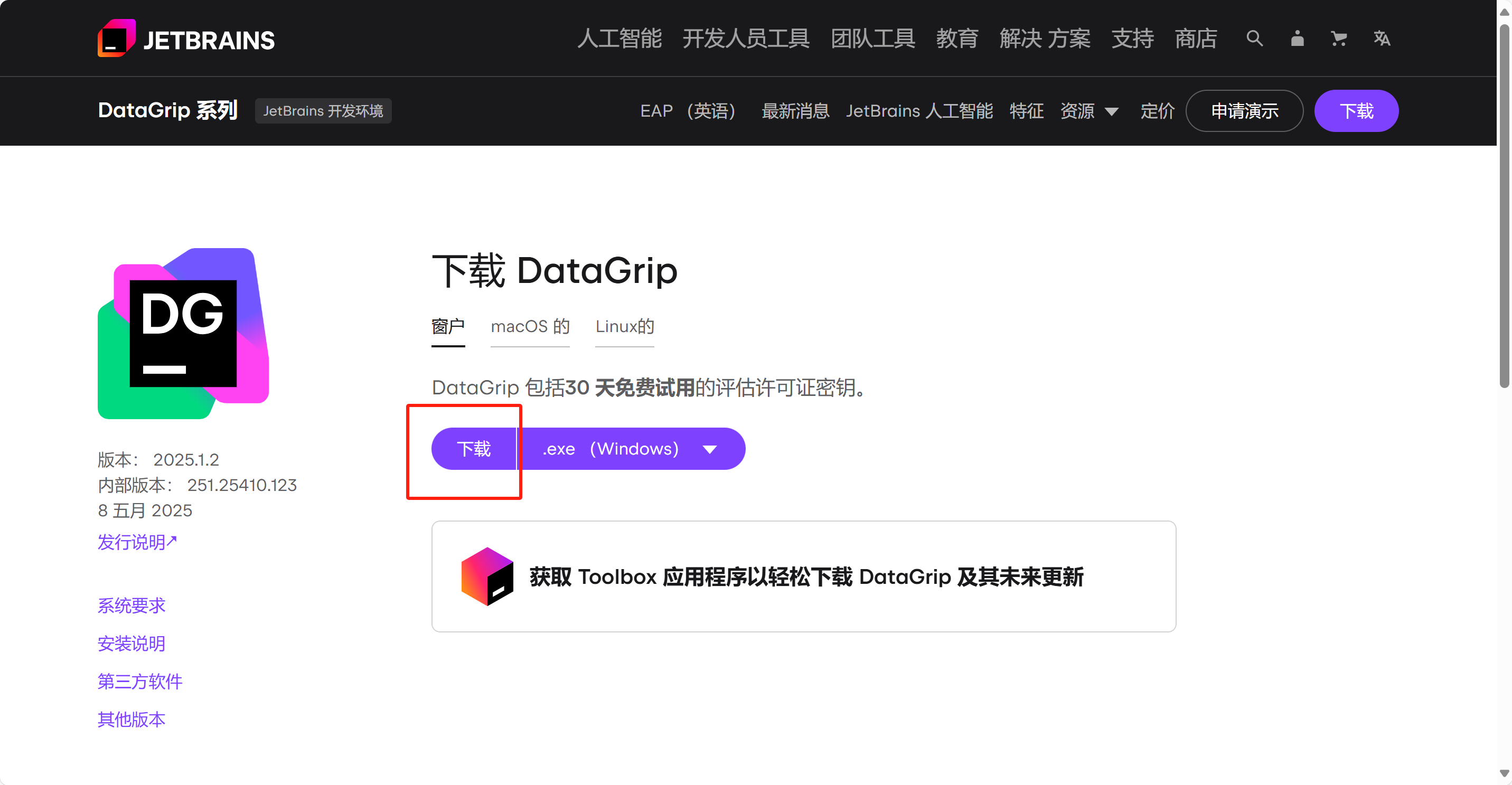Click the 版本: 2025.1.2 text
The width and height of the screenshot is (1512, 785).
click(x=158, y=459)
